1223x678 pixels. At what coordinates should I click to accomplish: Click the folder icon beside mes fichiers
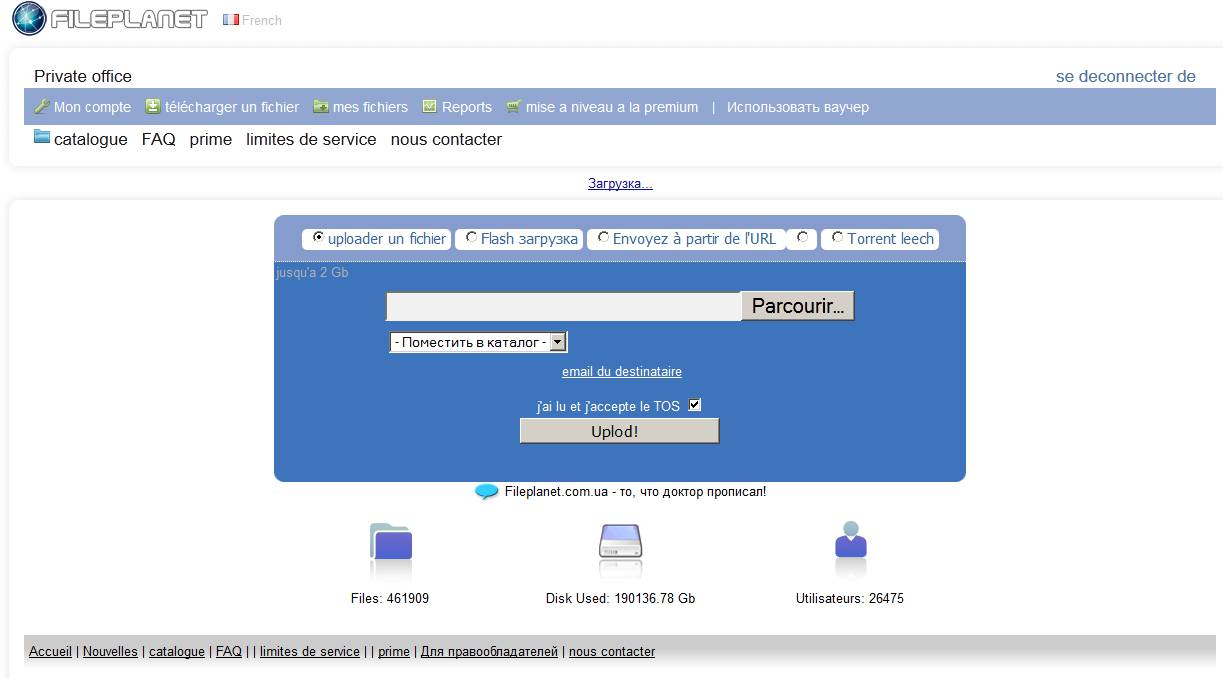point(321,107)
